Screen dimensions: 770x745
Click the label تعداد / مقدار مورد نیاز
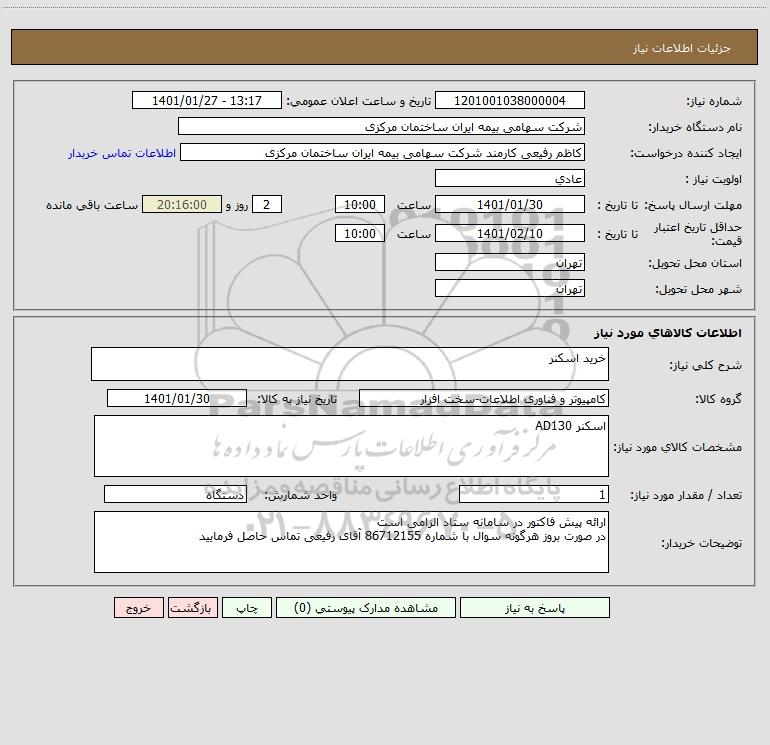(686, 496)
